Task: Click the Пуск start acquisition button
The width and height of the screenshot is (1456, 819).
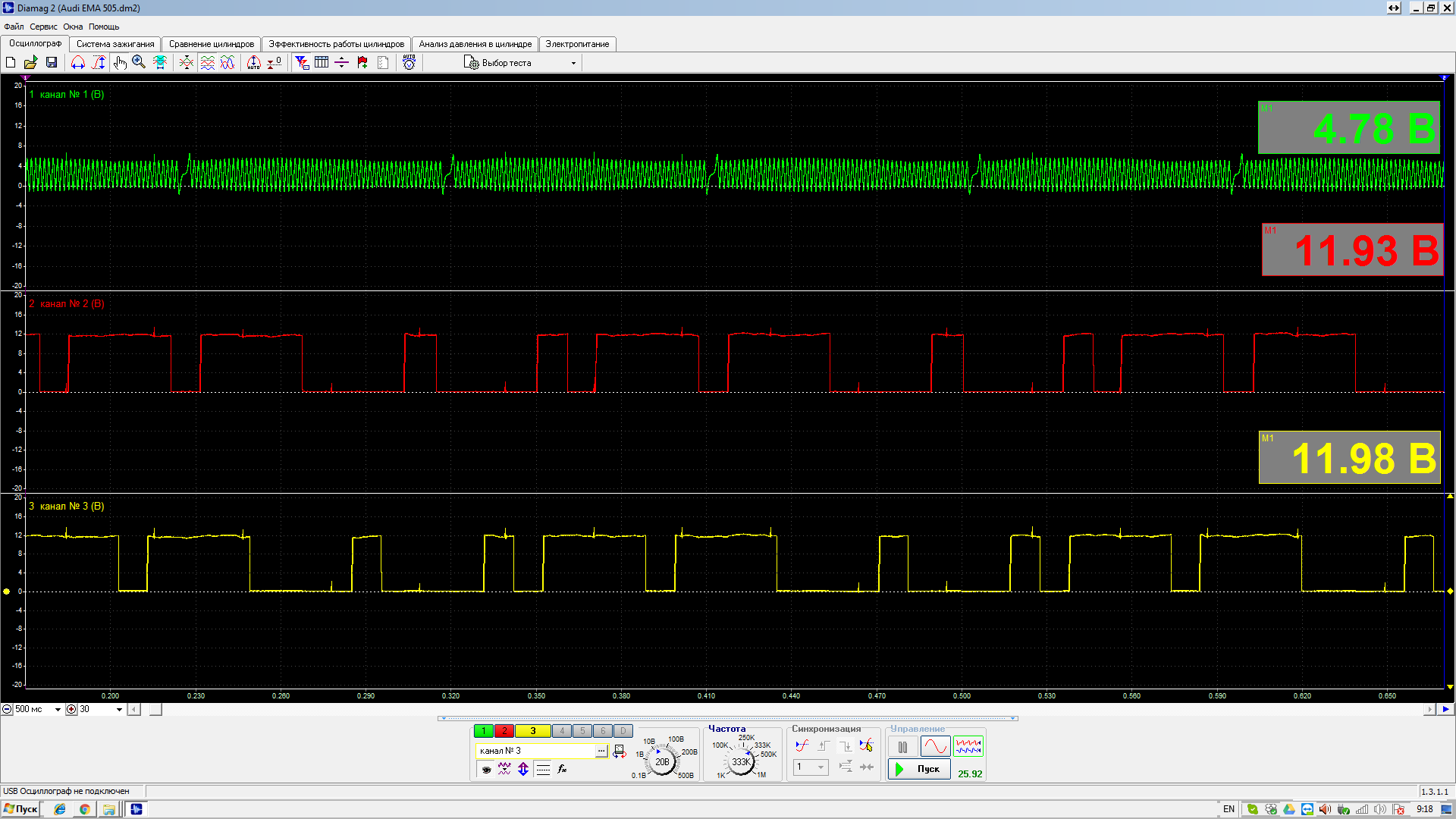Action: pos(919,769)
